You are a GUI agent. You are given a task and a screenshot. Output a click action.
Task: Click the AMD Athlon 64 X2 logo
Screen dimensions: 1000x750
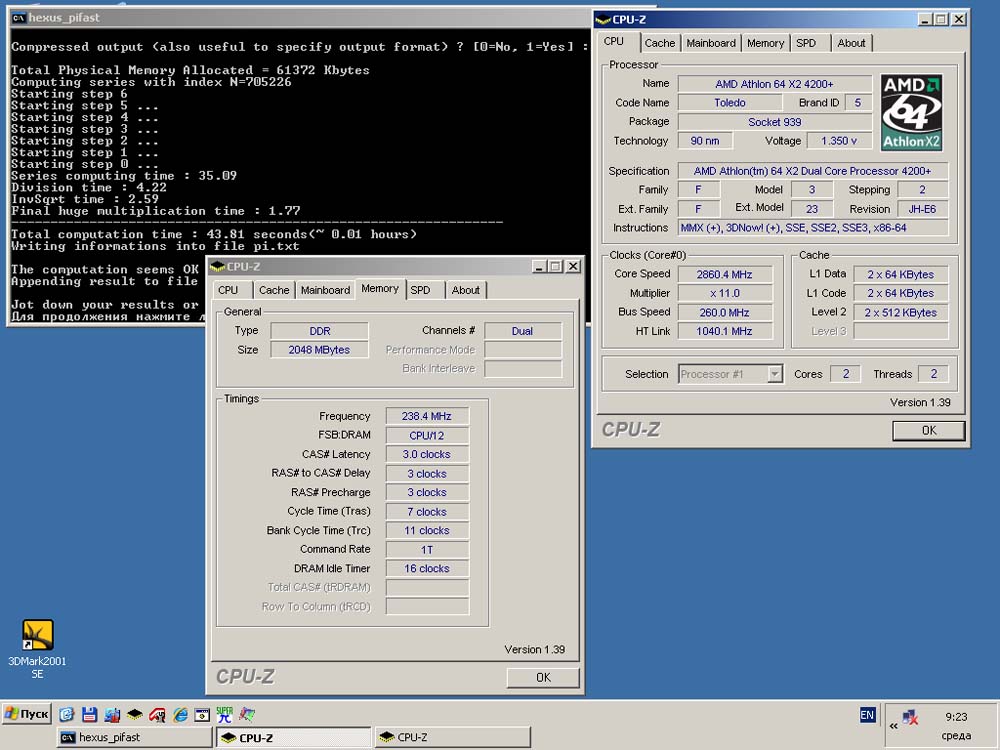point(911,112)
